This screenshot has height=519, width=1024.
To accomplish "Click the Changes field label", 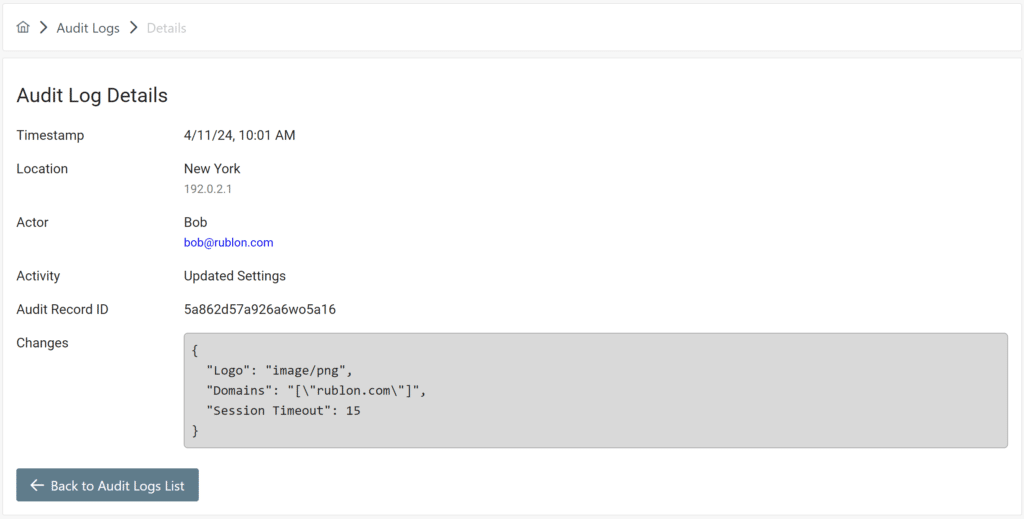I will click(x=42, y=343).
